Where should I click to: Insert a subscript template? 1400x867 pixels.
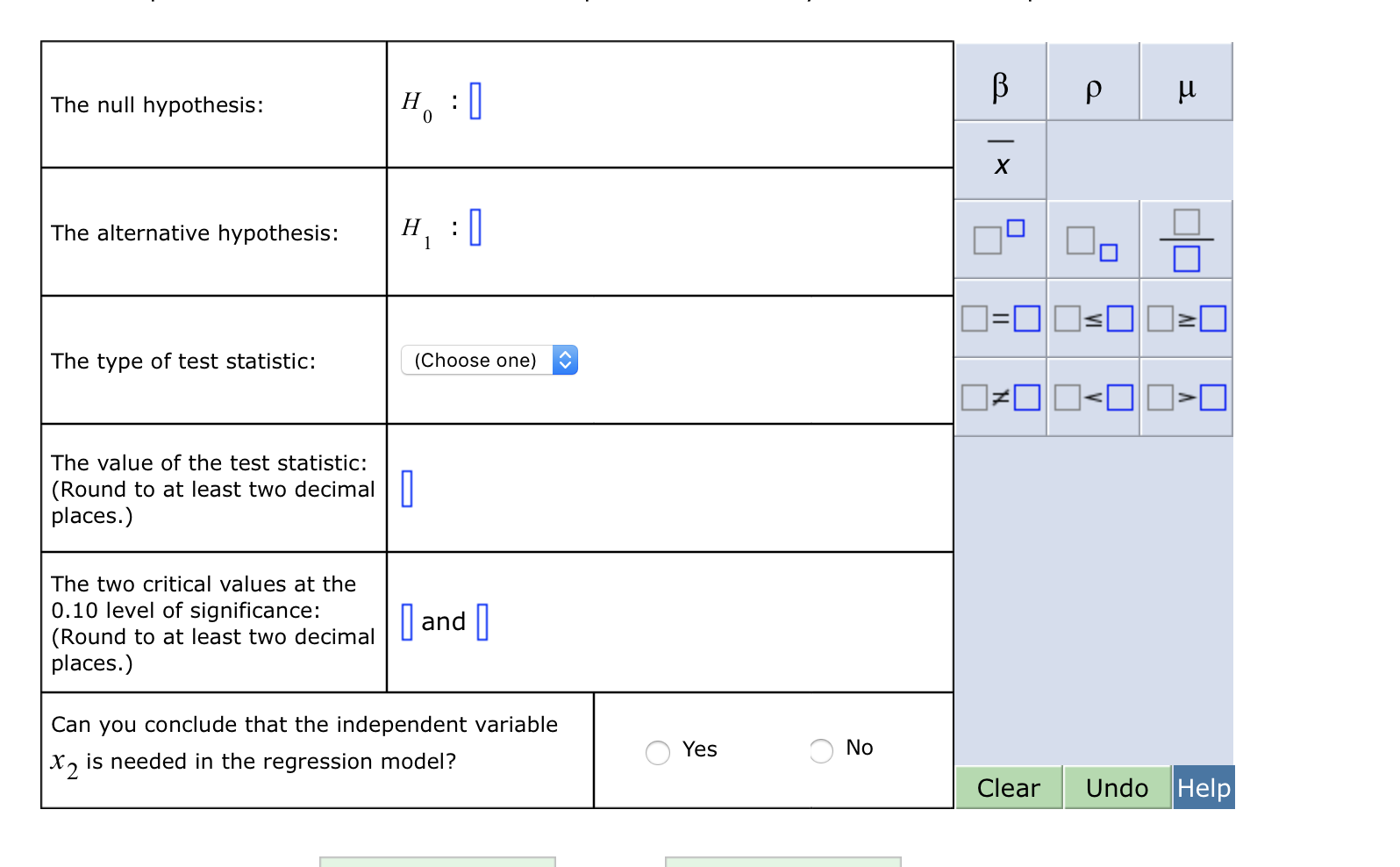1092,239
